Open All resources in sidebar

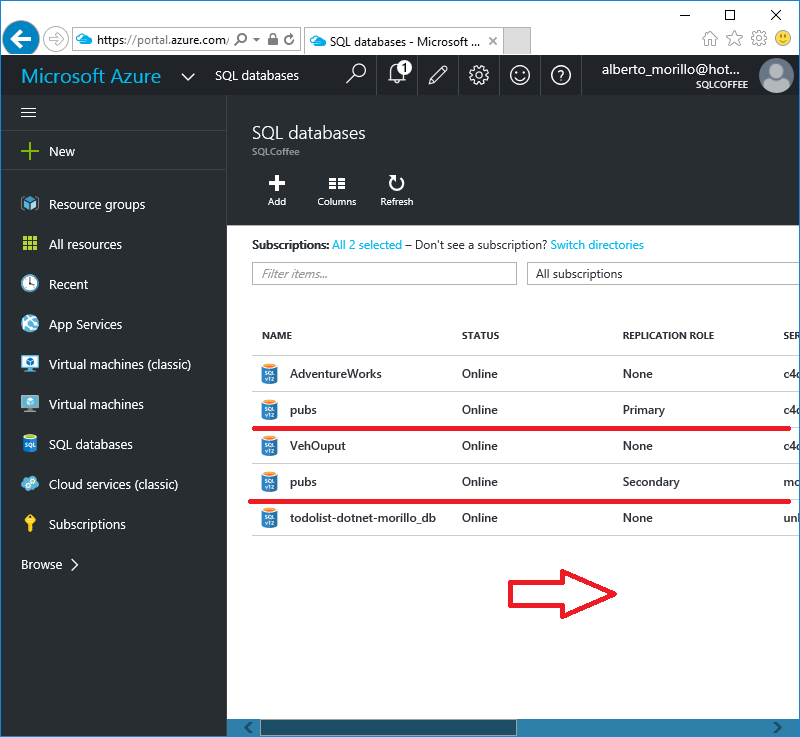pos(114,244)
